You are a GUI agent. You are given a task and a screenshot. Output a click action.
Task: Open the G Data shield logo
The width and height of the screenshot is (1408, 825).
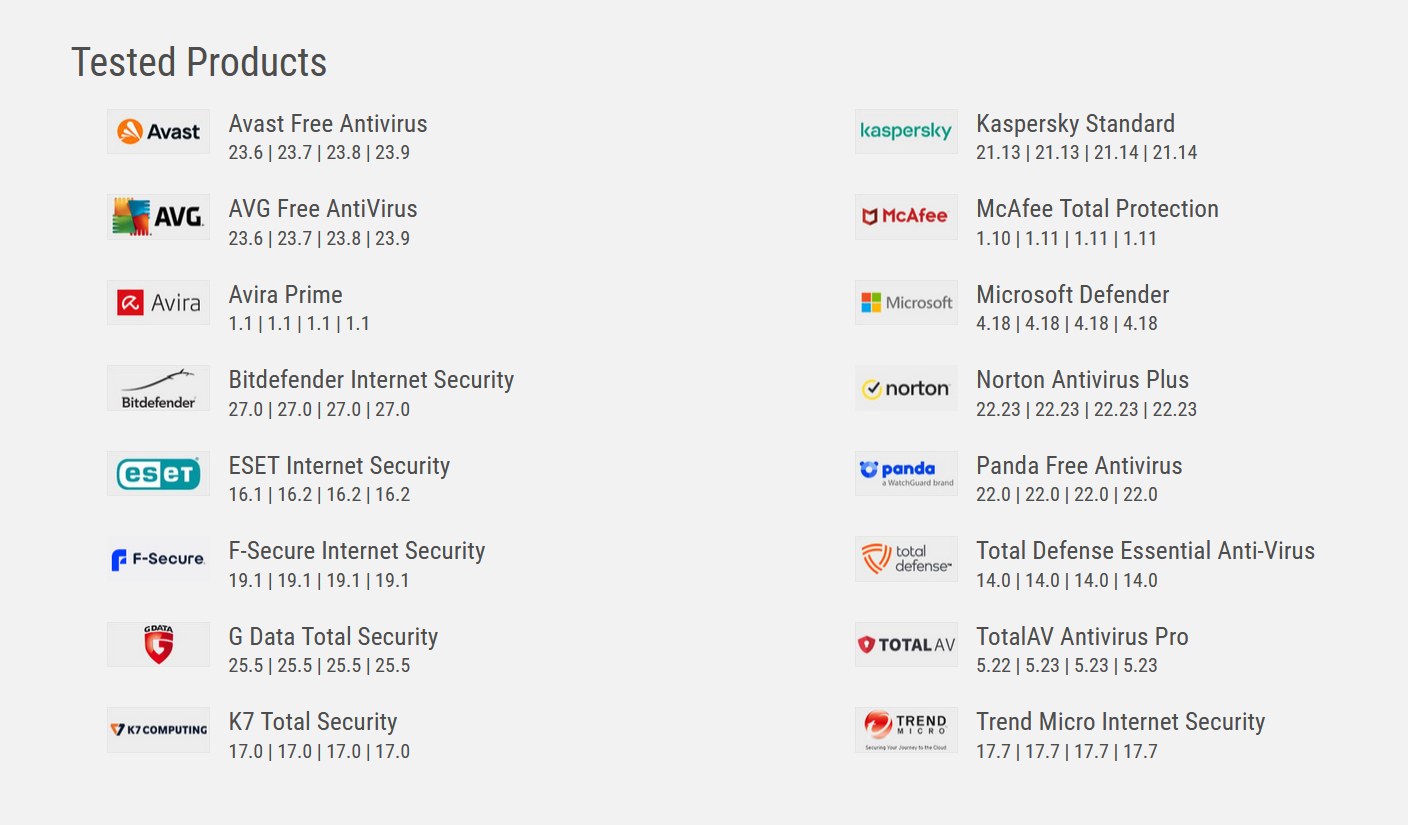point(159,644)
